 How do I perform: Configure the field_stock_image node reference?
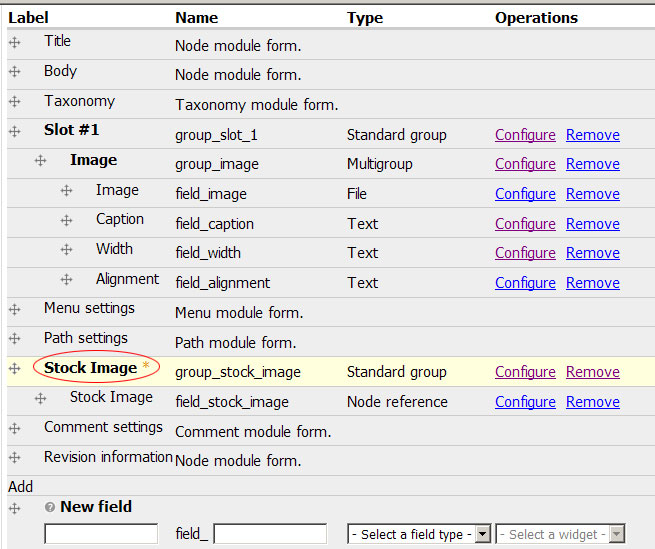click(525, 402)
